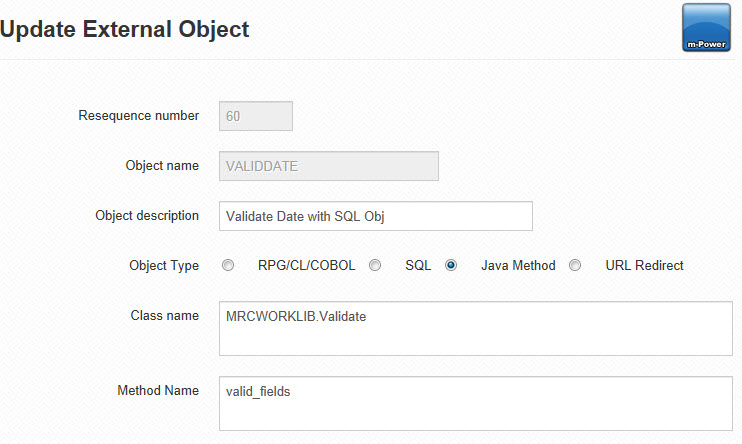The image size is (742, 444).
Task: Click the Update External Object heading
Action: point(124,29)
